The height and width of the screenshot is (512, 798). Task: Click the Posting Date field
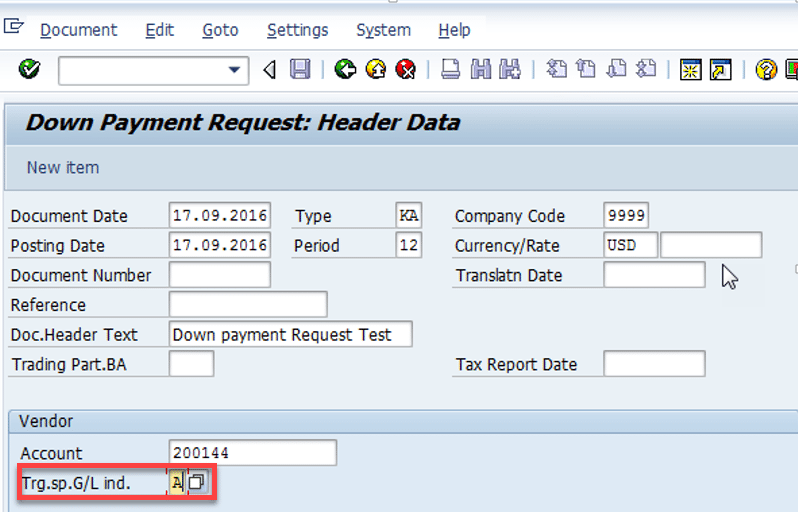(220, 245)
